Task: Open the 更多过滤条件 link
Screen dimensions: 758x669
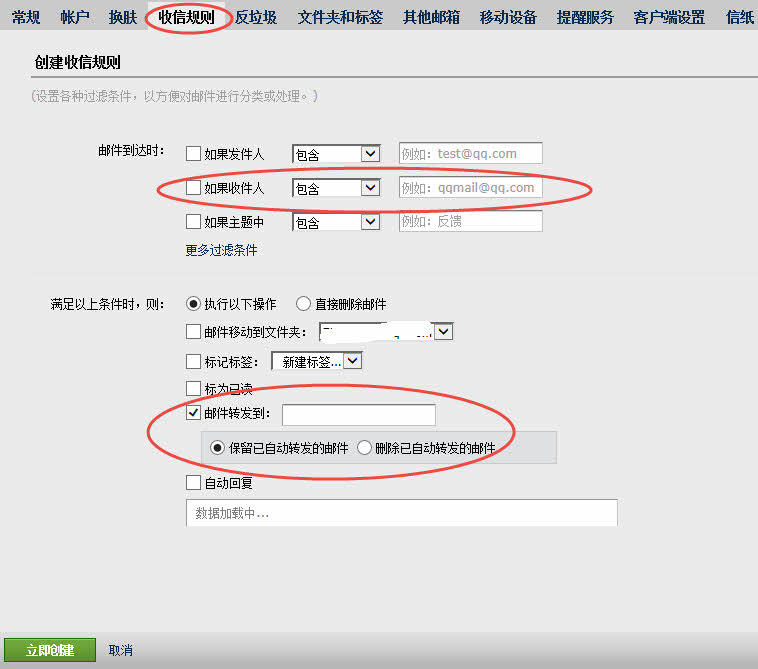Action: coord(221,250)
